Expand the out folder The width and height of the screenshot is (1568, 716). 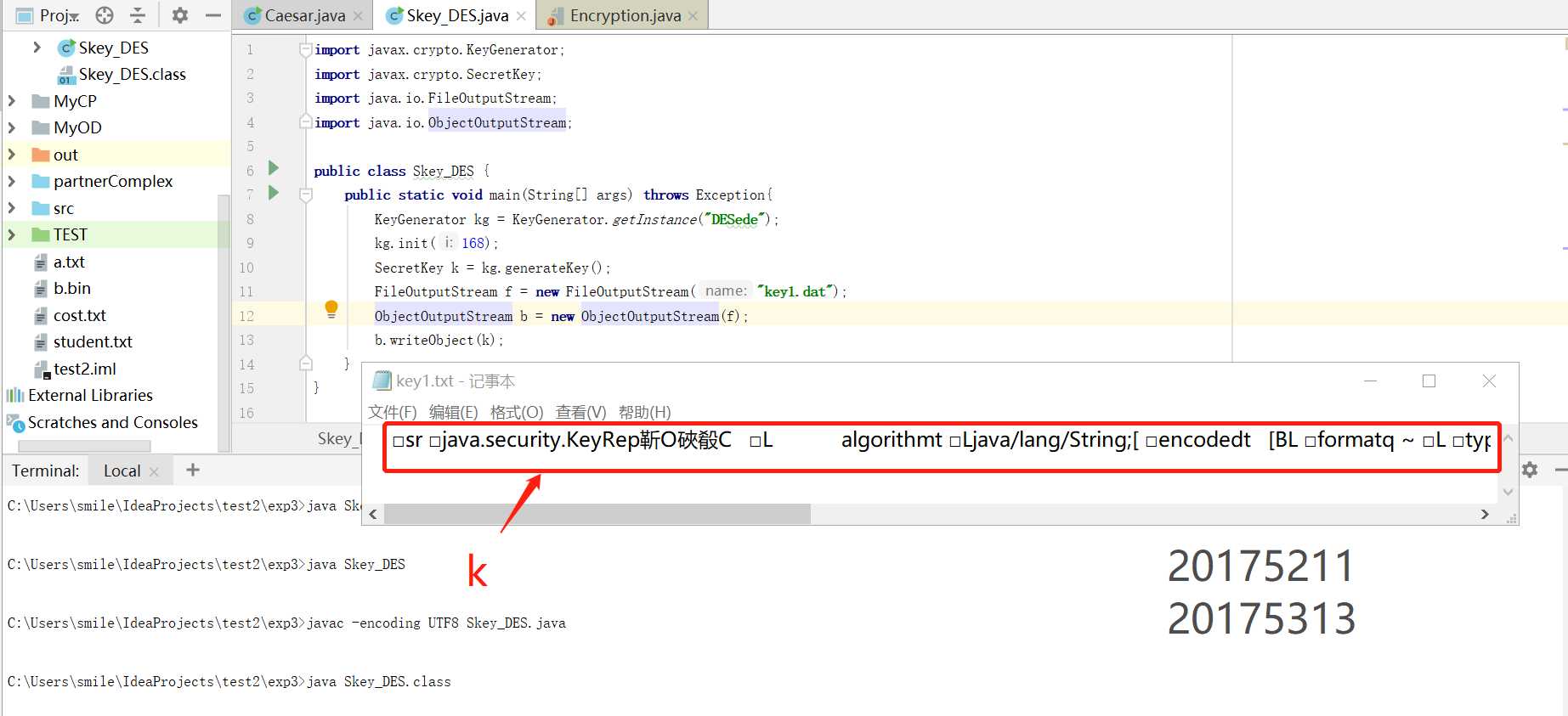coord(11,155)
